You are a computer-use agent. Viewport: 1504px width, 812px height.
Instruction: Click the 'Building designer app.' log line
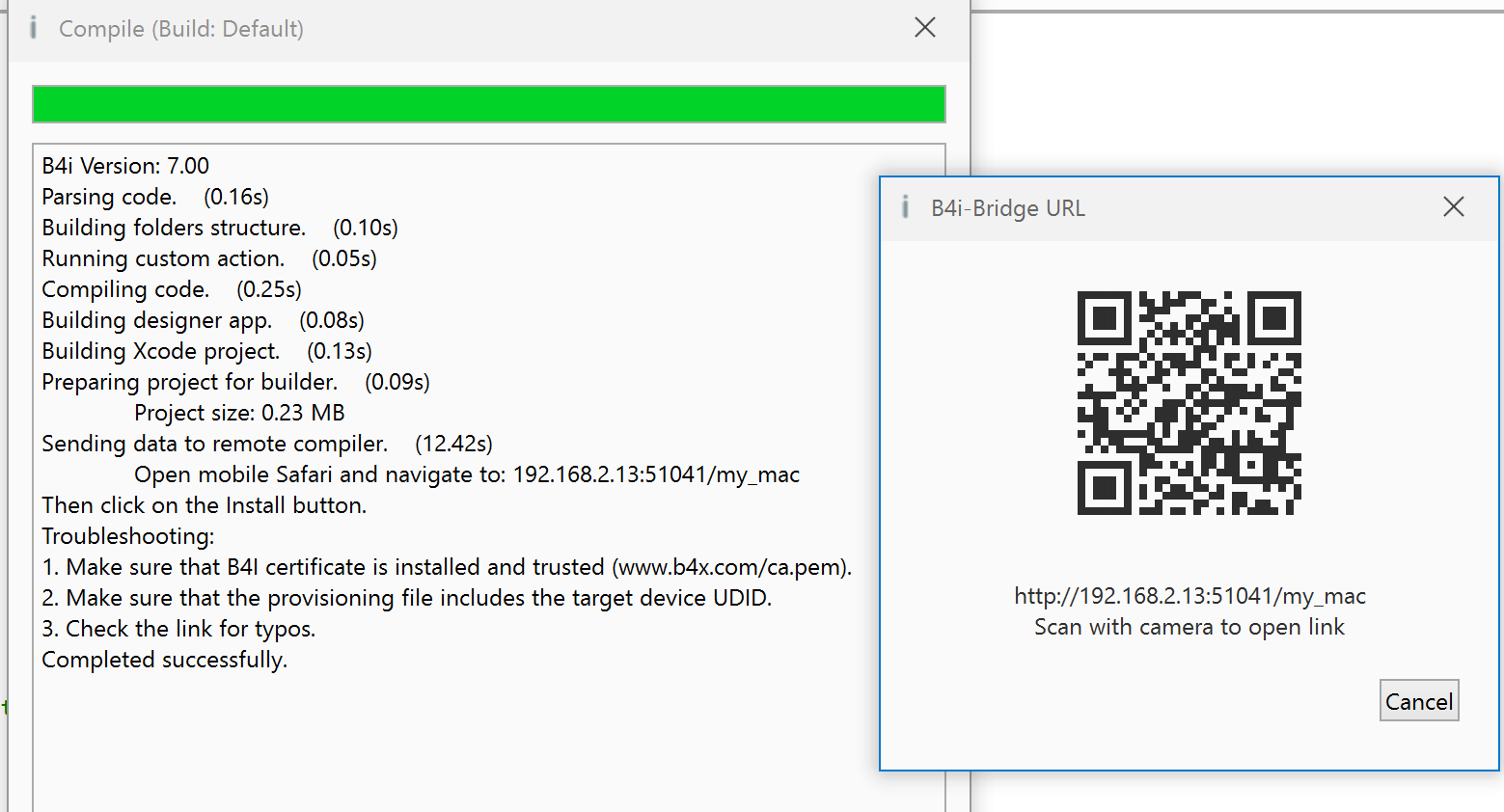pyautogui.click(x=204, y=320)
